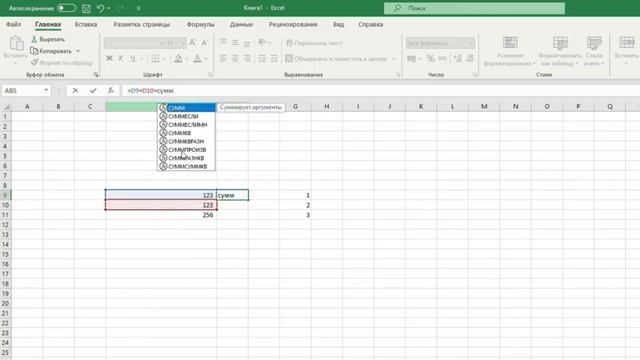Click Объединить и поместить в центре
Viewport: 640px width, 360px height.
tap(336, 59)
